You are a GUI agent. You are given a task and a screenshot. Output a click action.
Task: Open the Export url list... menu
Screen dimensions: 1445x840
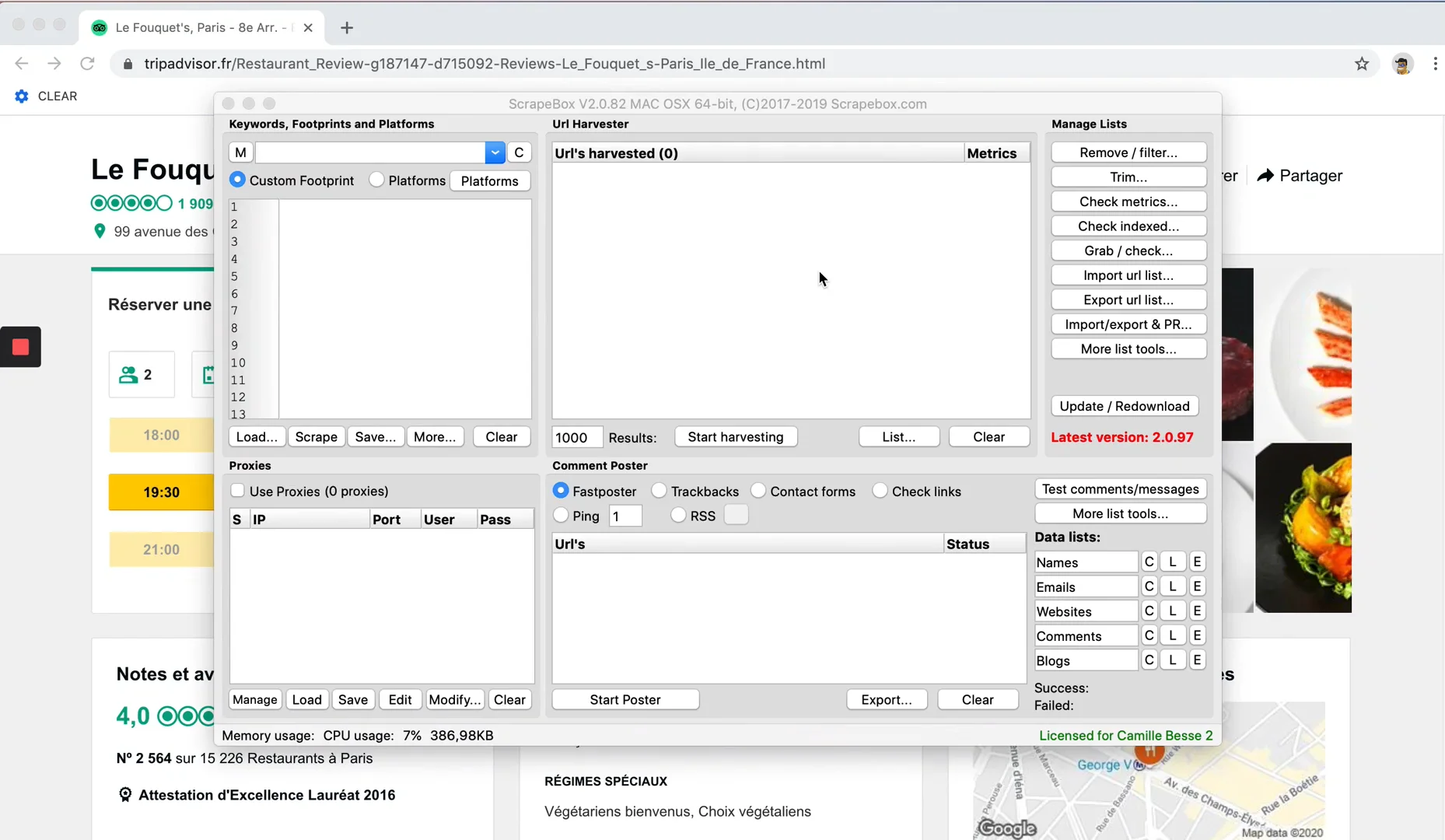tap(1128, 299)
